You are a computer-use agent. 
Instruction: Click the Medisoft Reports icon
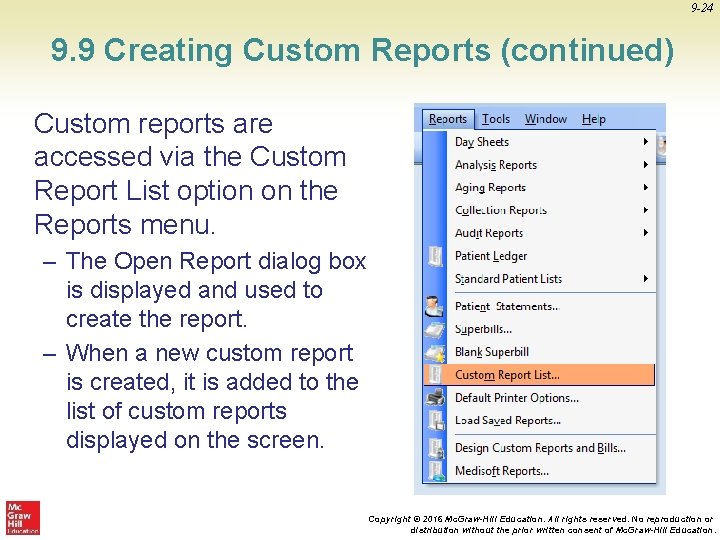coord(435,471)
